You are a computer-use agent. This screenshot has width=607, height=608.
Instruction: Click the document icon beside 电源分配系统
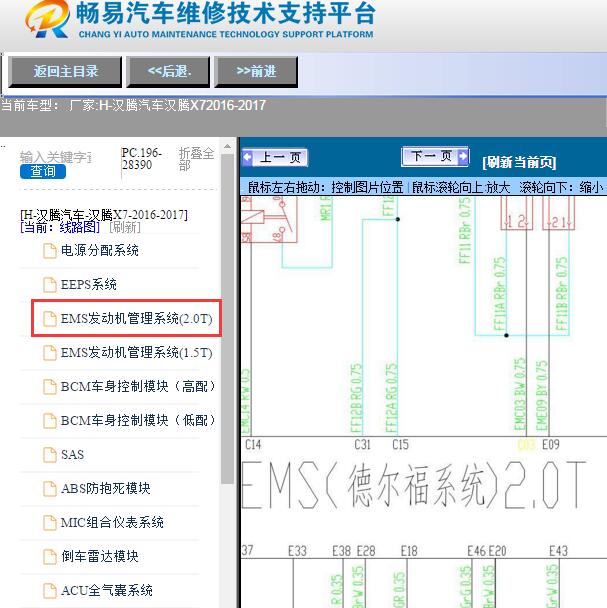[x=50, y=250]
